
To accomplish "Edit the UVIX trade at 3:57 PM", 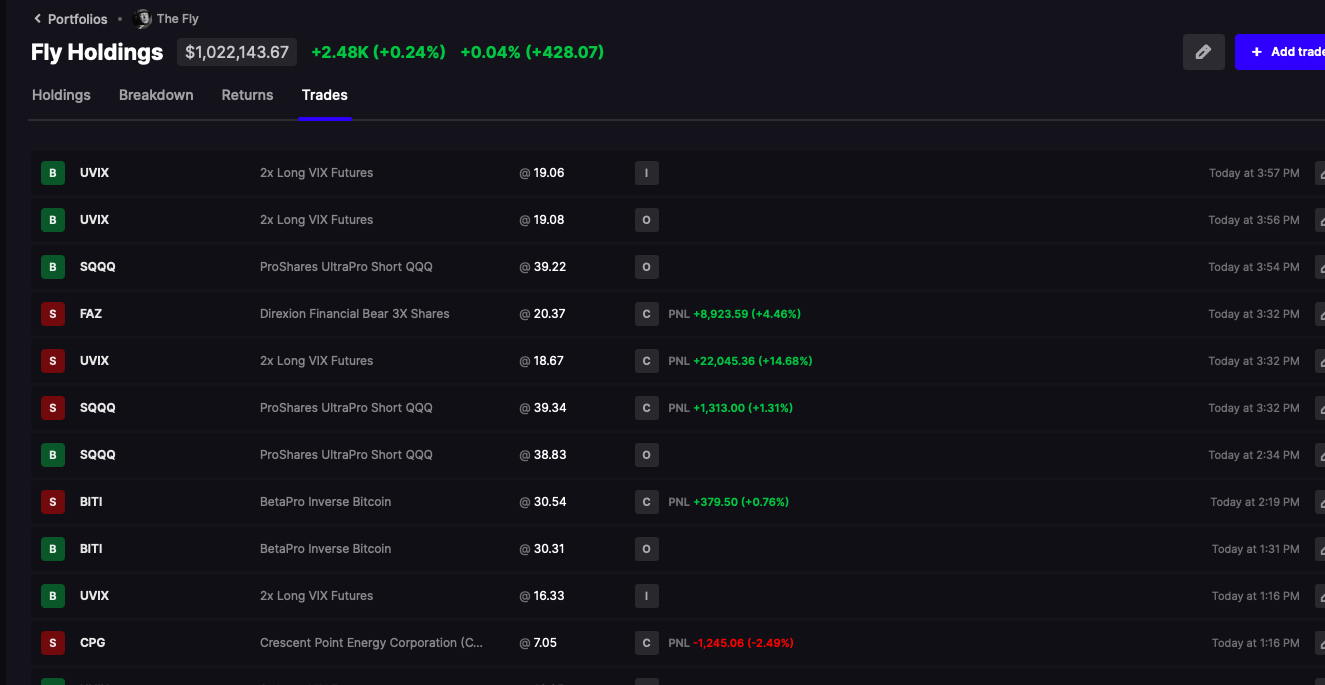I will (1320, 173).
